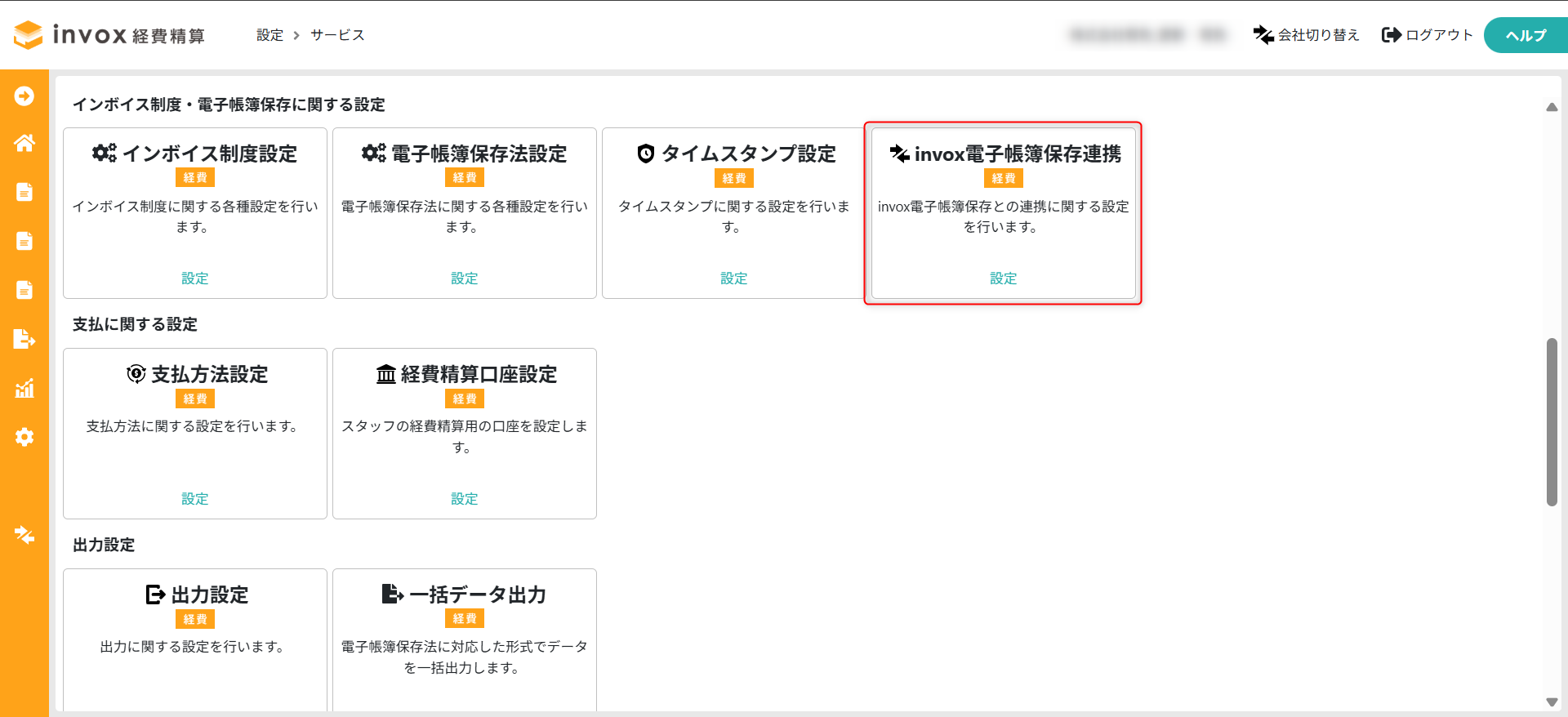Image resolution: width=1568 pixels, height=717 pixels.
Task: Expand sidebar with the arrow circle icon
Action: click(24, 96)
